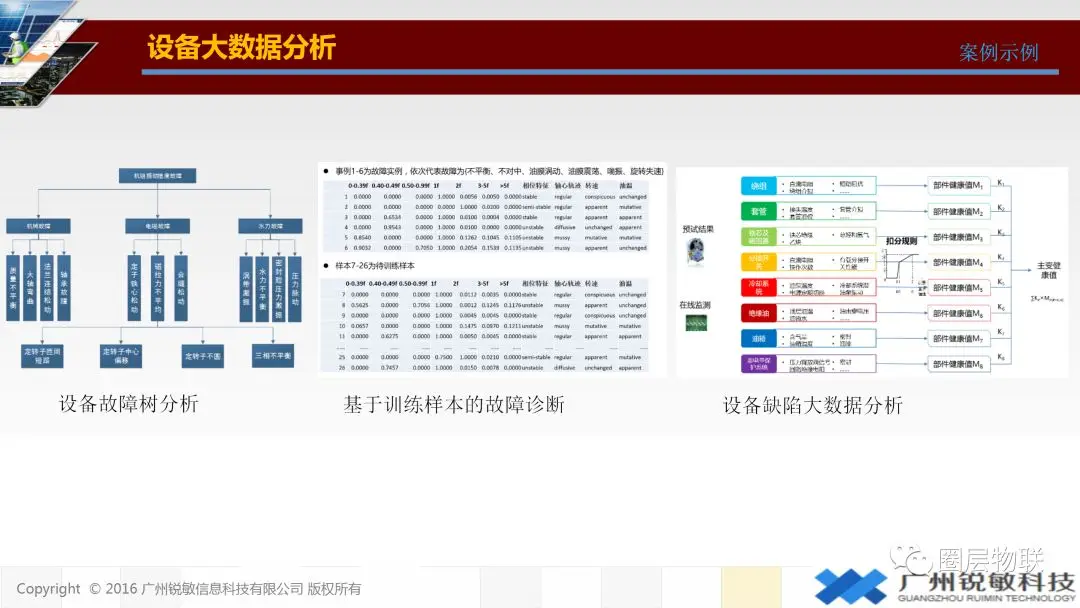Click the 案例示例 label in the header
Viewport: 1080px width, 608px height.
pyautogui.click(x=999, y=52)
